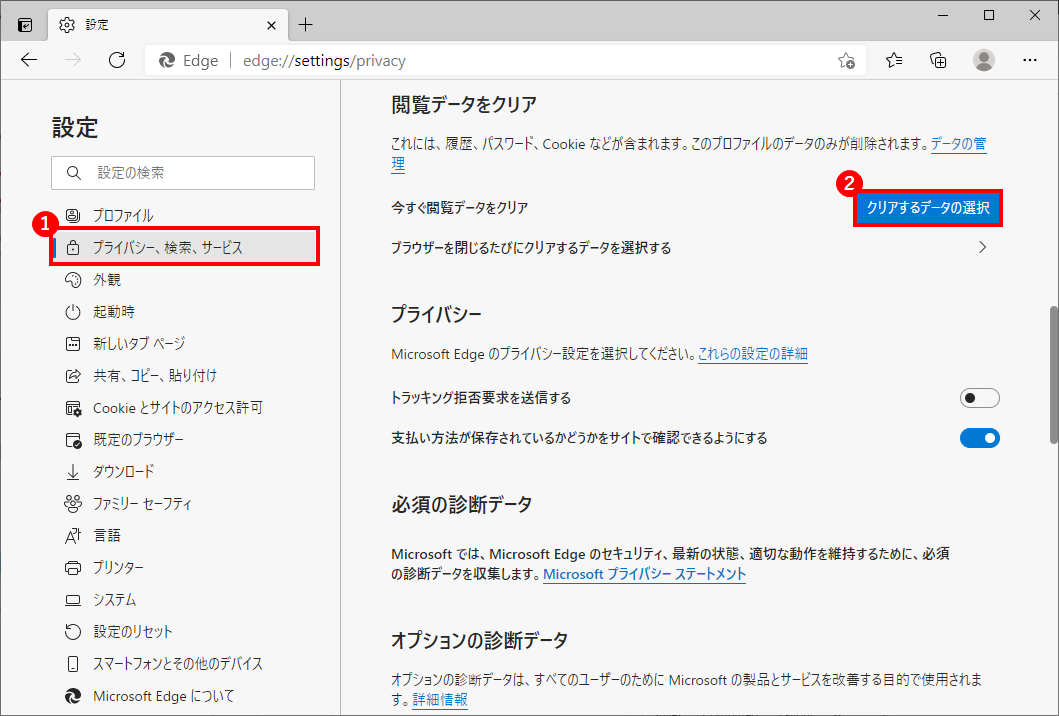Follow the データの管理 link

point(958,144)
